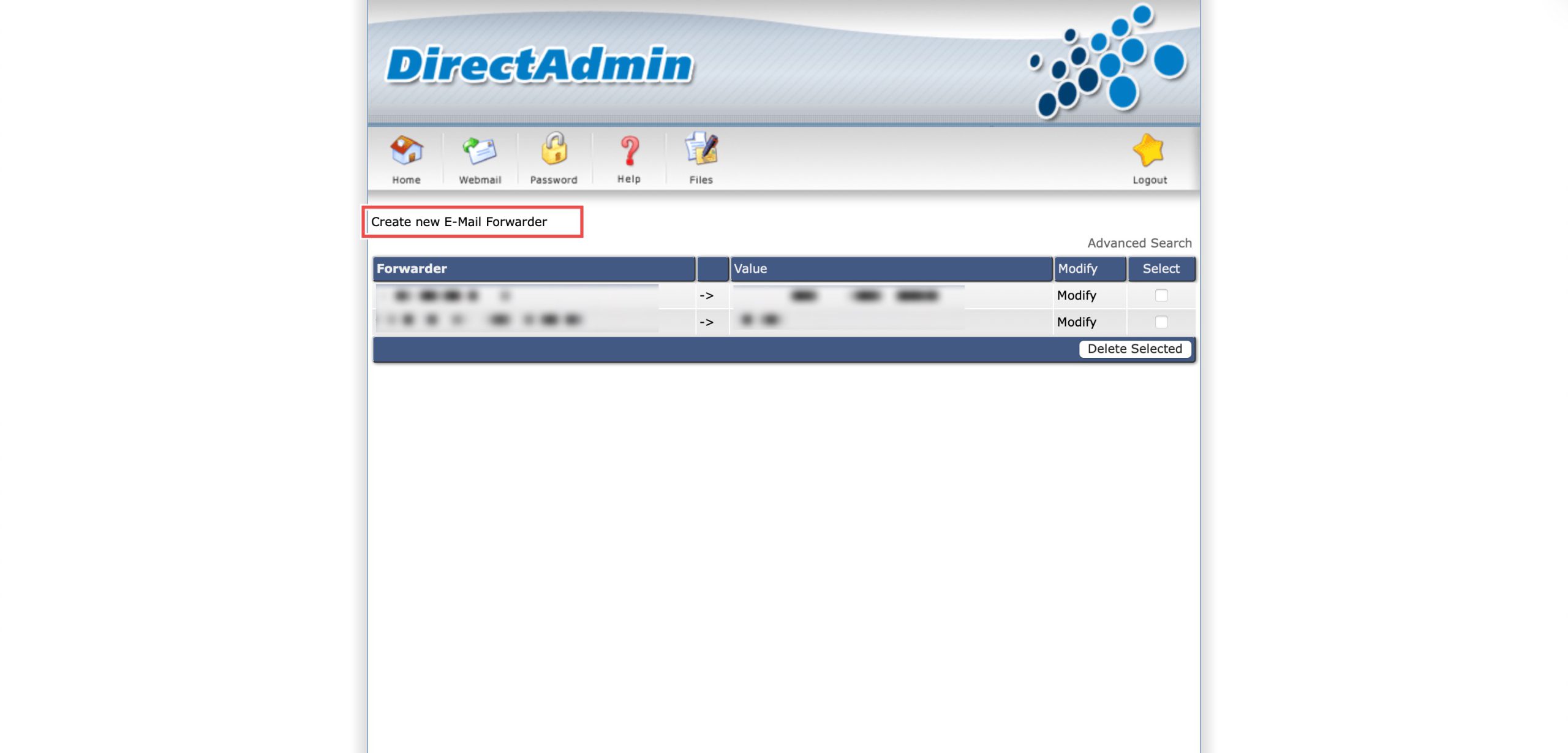The height and width of the screenshot is (753, 1568).
Task: Click the Password padlock icon
Action: coord(554,149)
